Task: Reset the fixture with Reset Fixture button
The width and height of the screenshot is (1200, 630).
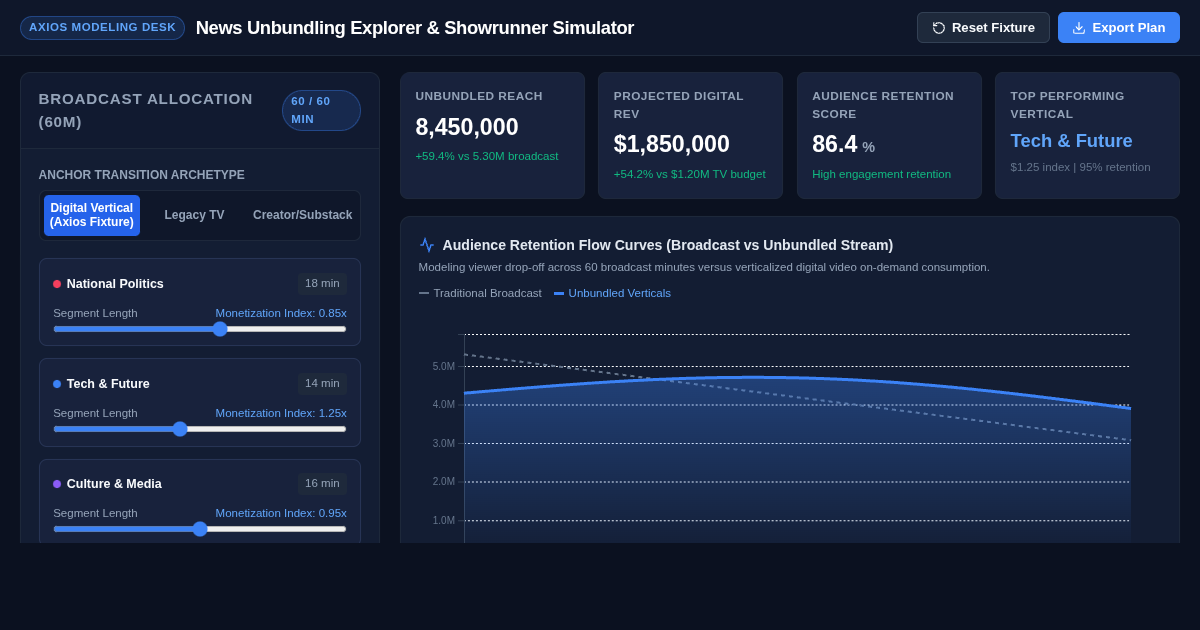Action: pyautogui.click(x=983, y=28)
